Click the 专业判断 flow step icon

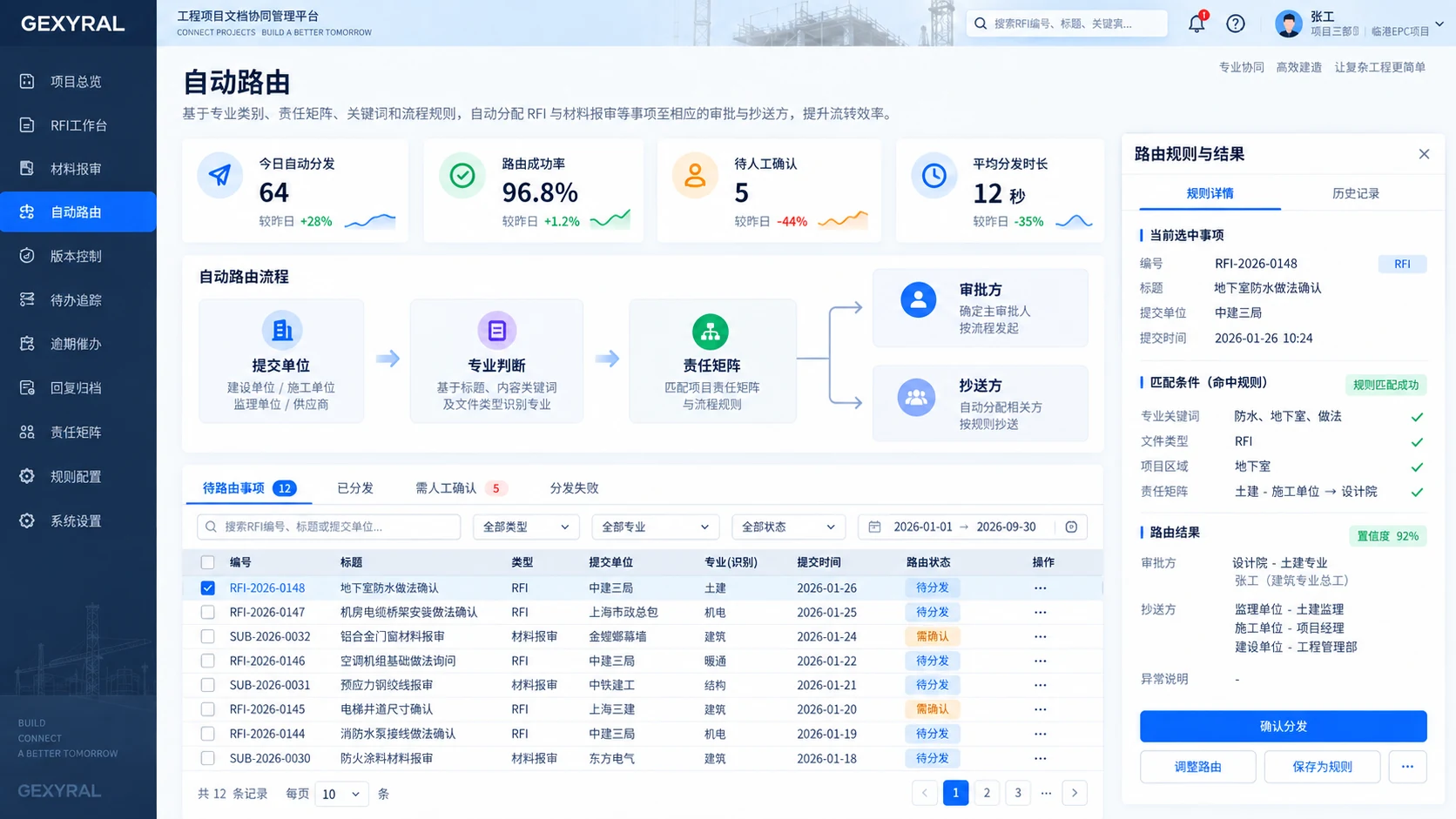click(496, 331)
